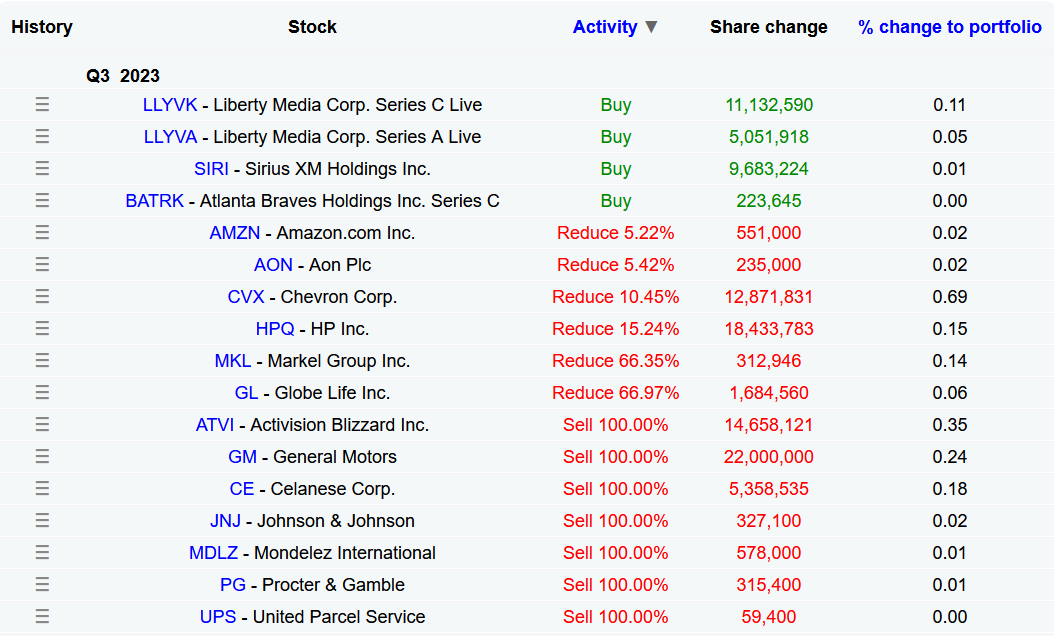Image resolution: width=1054 pixels, height=636 pixels.
Task: Click the Activity sort arrow
Action: coord(651,27)
